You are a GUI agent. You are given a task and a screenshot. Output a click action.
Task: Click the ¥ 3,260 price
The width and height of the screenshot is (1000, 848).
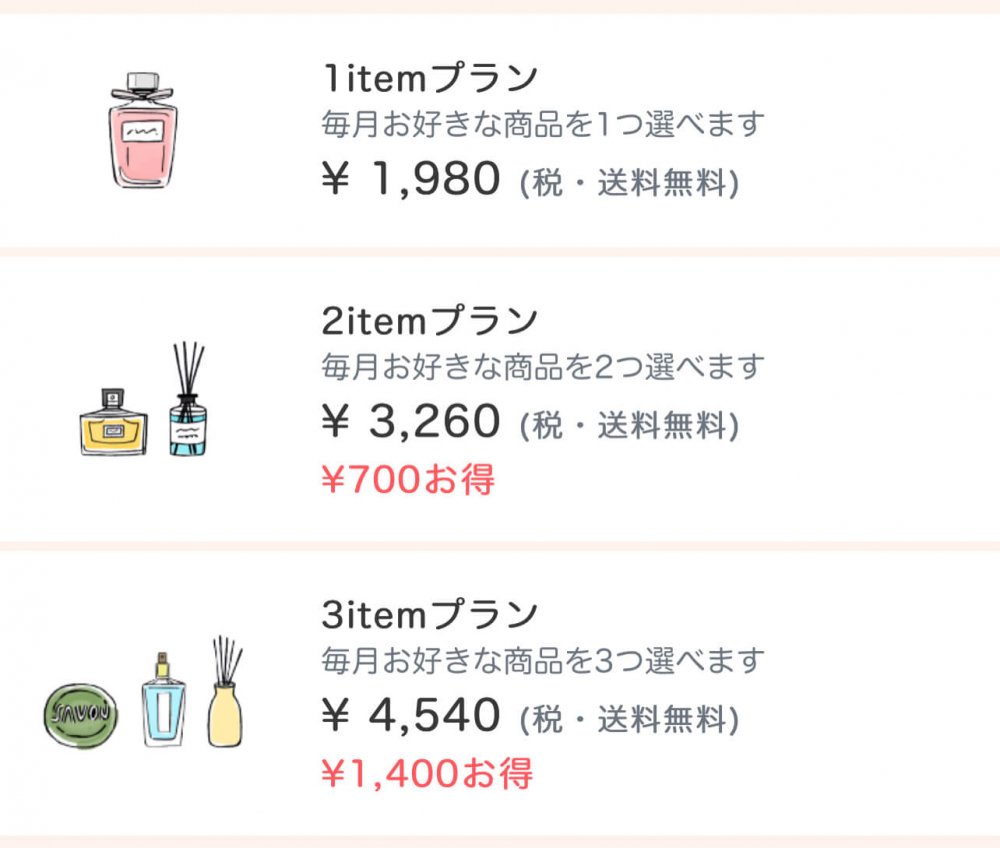(x=411, y=423)
